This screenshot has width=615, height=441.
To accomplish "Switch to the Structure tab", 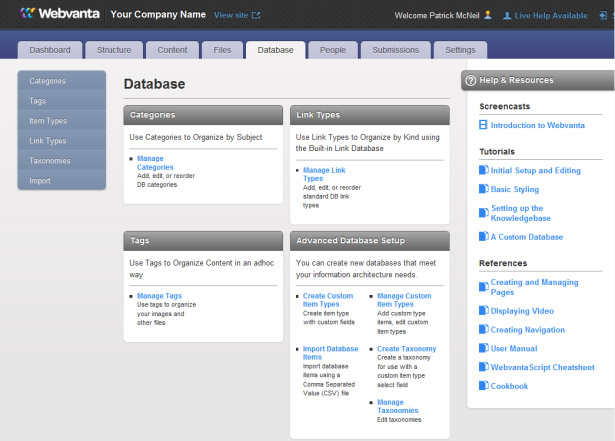I will pos(114,50).
